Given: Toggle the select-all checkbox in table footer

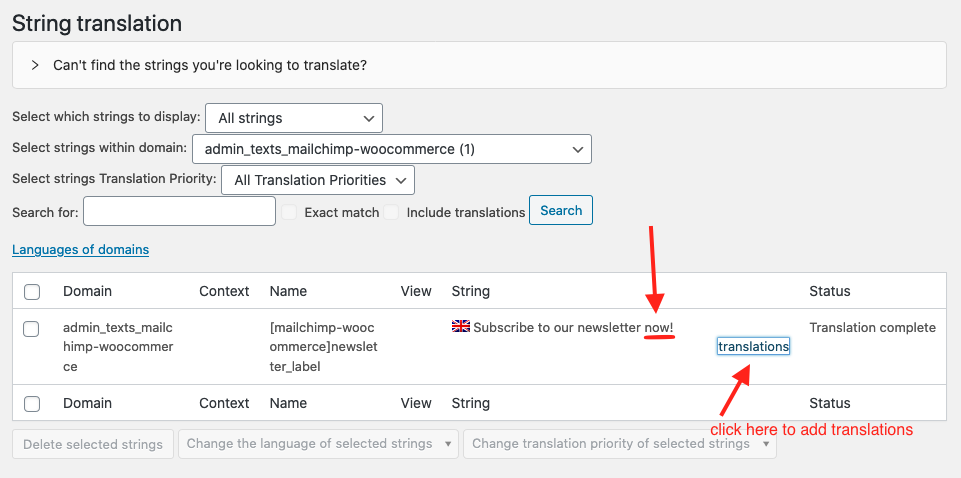Looking at the screenshot, I should pos(32,404).
